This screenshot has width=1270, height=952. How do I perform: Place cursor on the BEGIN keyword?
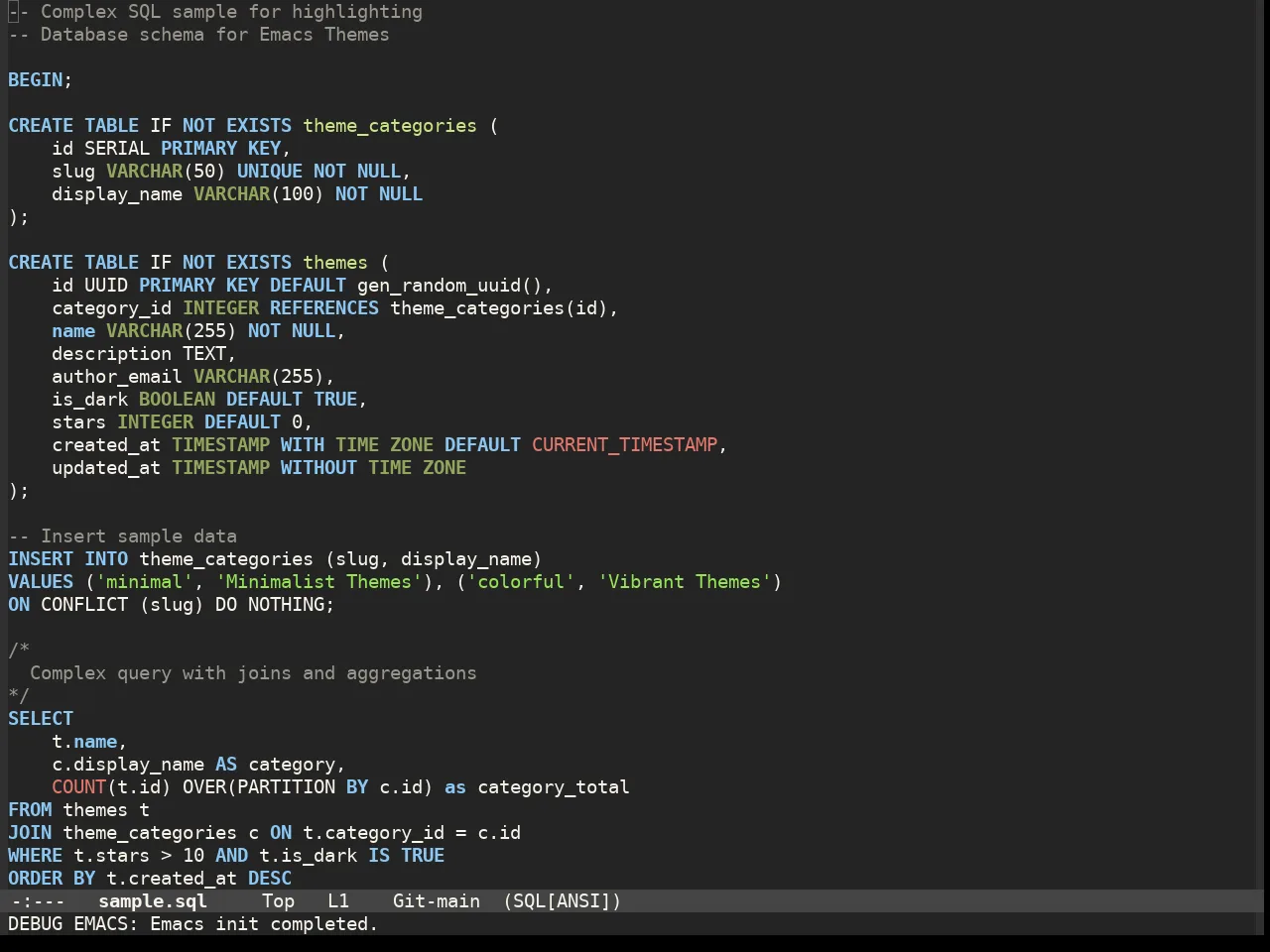[x=36, y=80]
